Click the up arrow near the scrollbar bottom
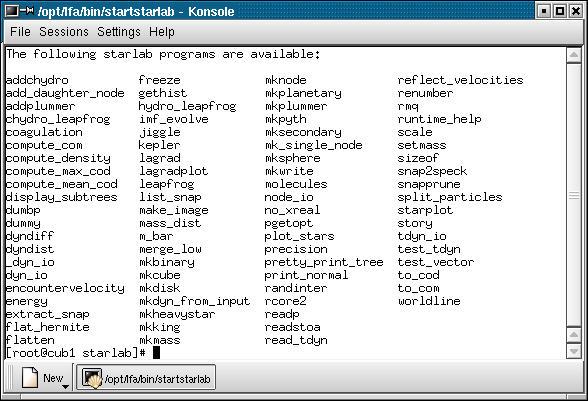The height and width of the screenshot is (401, 588). [573, 335]
